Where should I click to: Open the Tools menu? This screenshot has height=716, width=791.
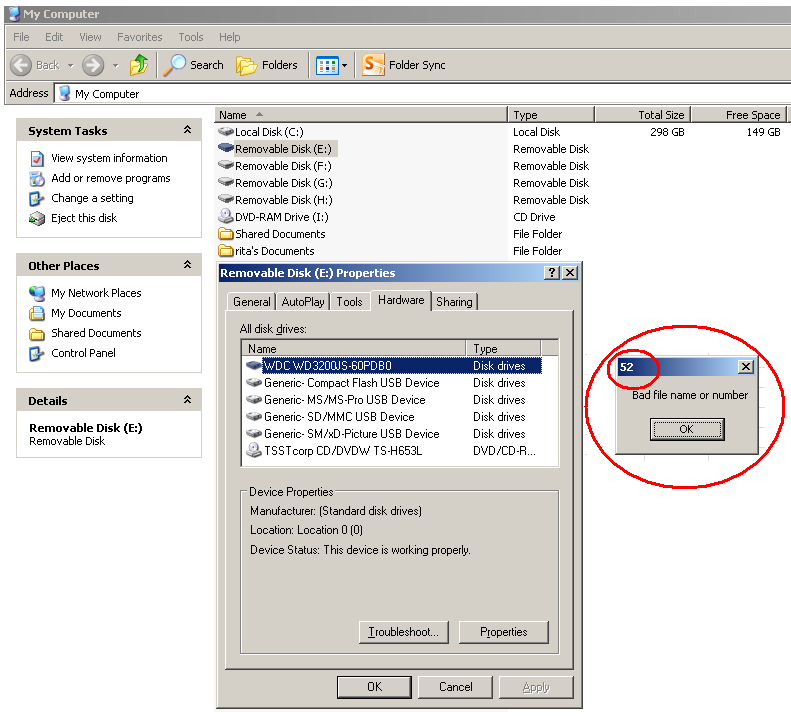190,37
